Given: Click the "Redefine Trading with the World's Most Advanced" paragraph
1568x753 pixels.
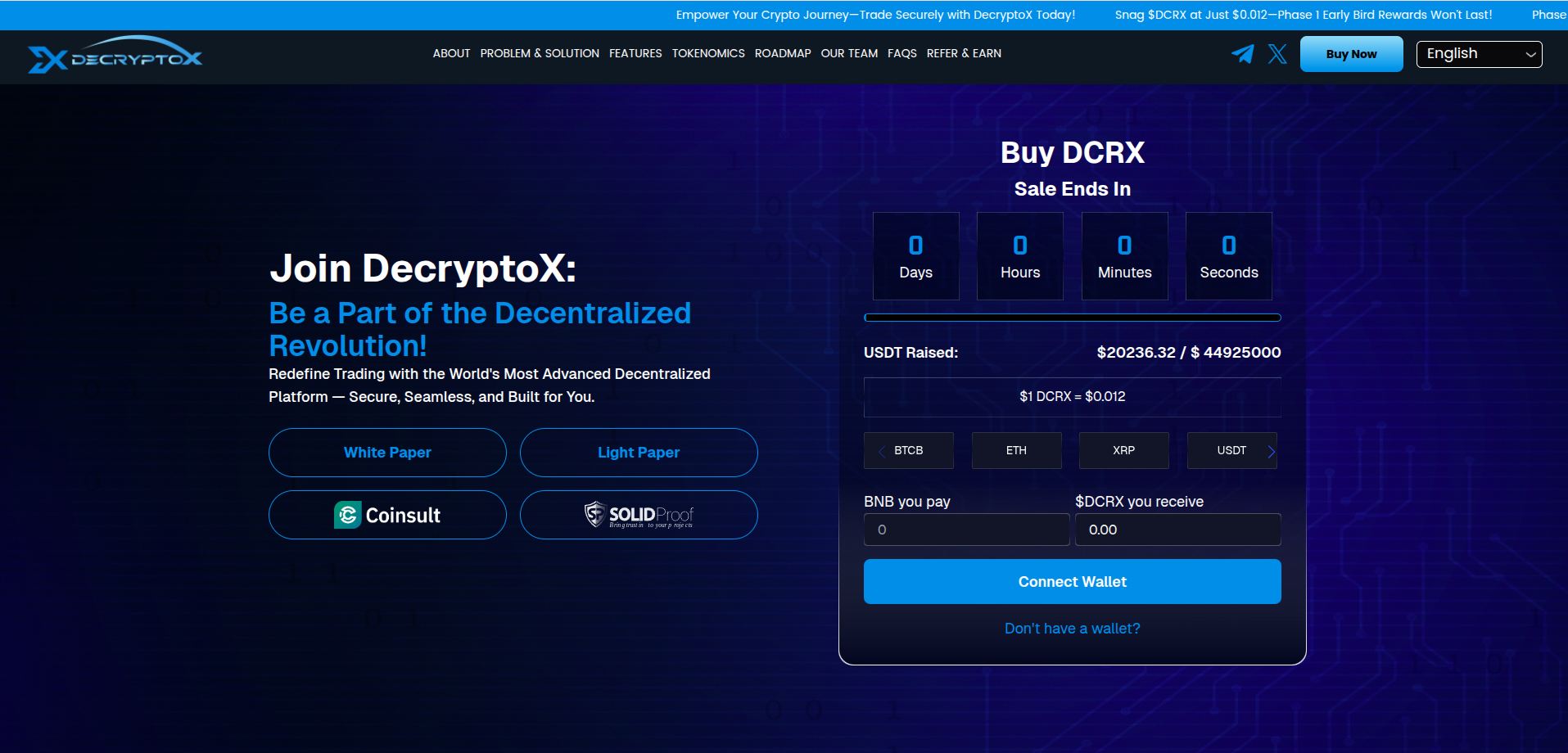Looking at the screenshot, I should pyautogui.click(x=490, y=386).
